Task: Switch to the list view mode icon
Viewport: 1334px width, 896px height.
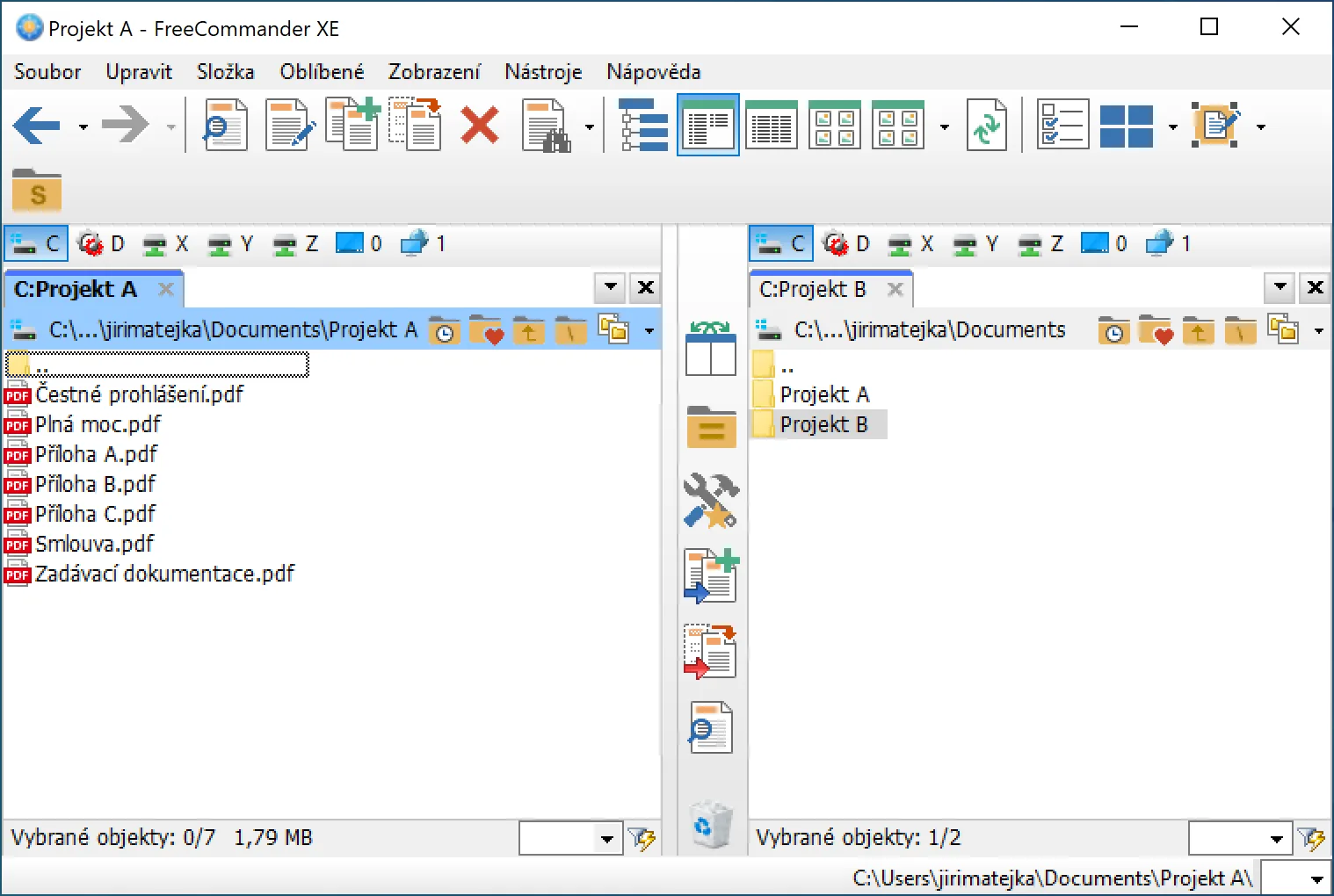Action: pos(772,126)
